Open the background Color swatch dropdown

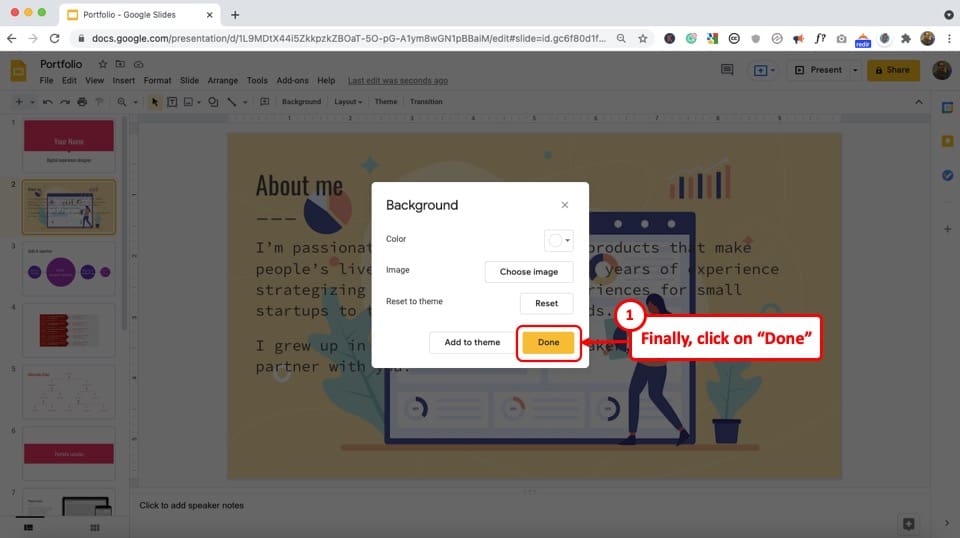pos(558,240)
